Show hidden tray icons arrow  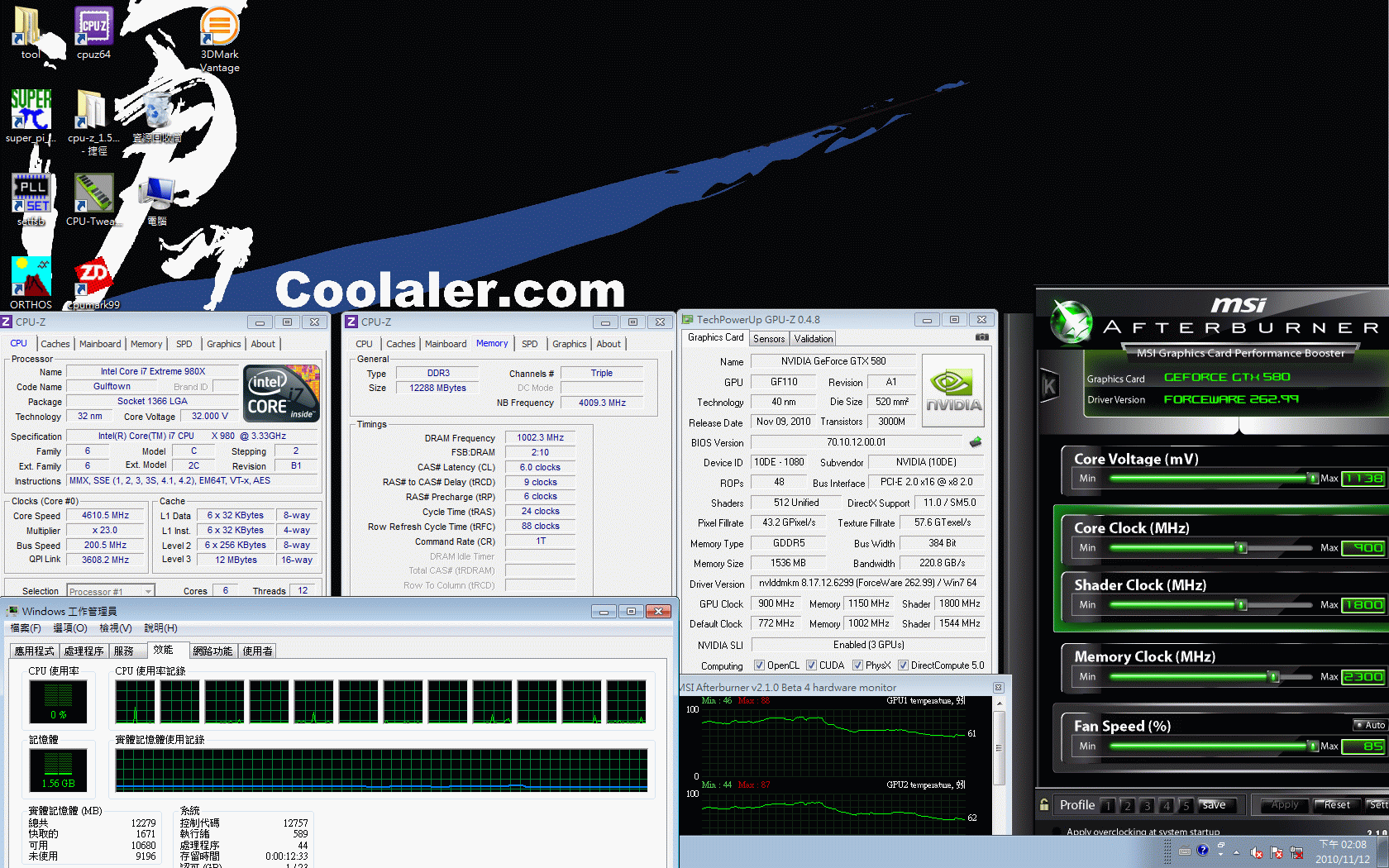[1237, 852]
